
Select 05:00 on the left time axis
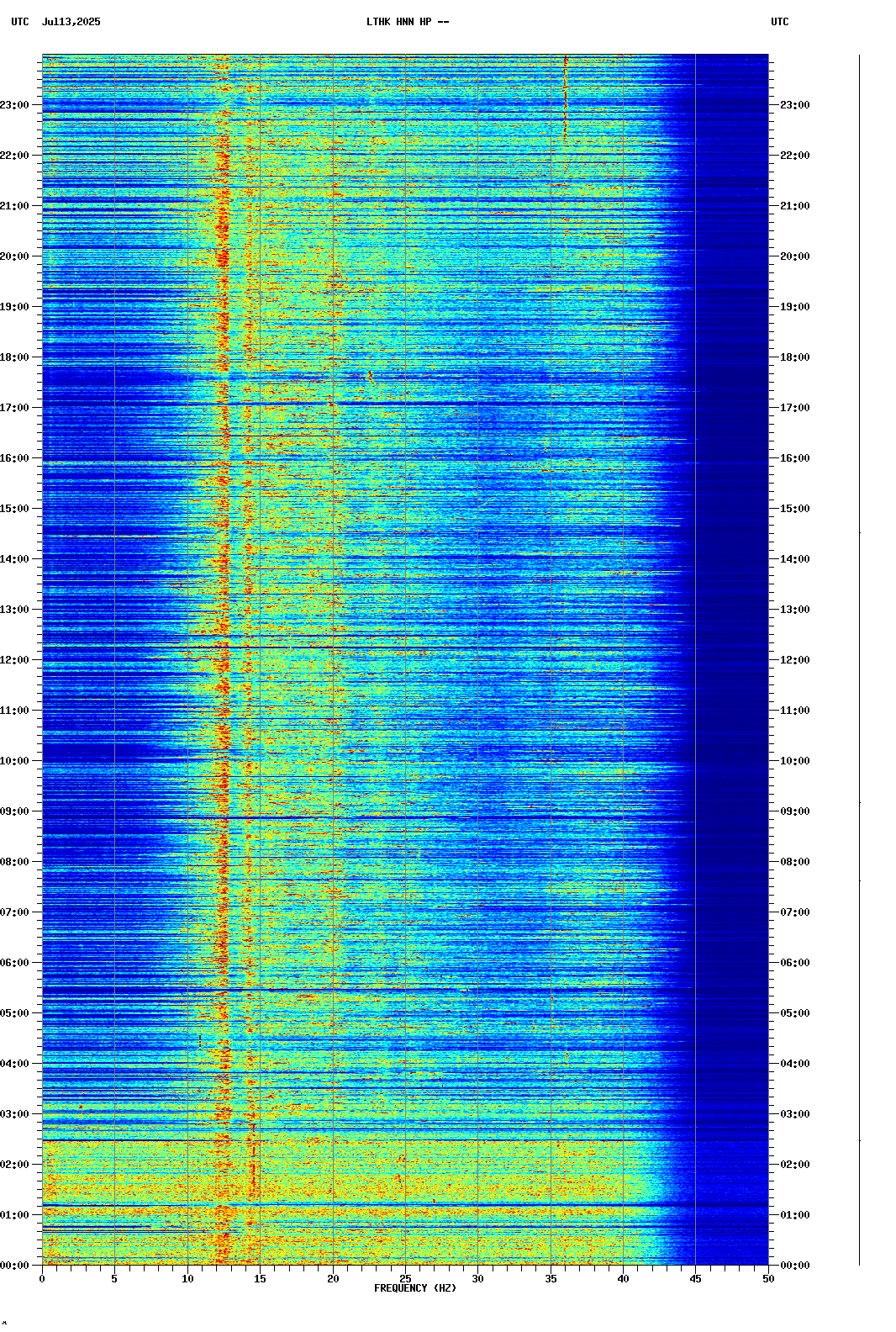click(x=14, y=1013)
